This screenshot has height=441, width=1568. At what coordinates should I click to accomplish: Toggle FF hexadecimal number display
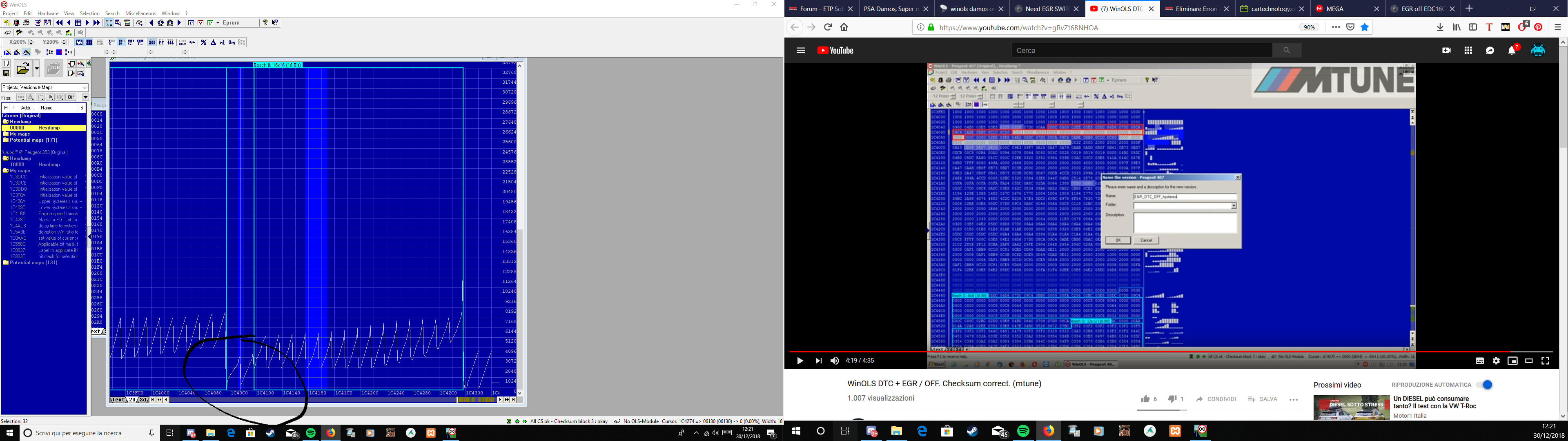click(161, 42)
